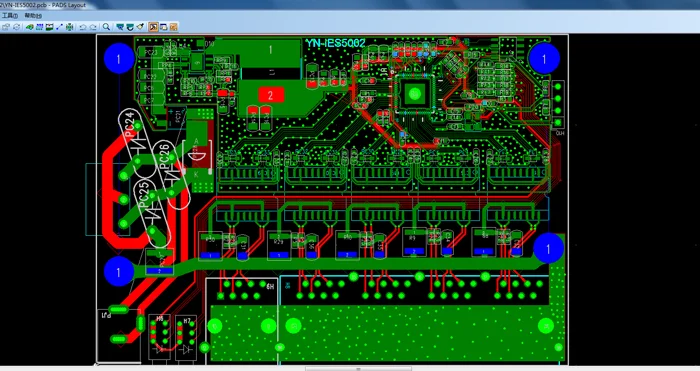The height and width of the screenshot is (371, 700).
Task: Click the Undo arrow icon
Action: pos(83,27)
